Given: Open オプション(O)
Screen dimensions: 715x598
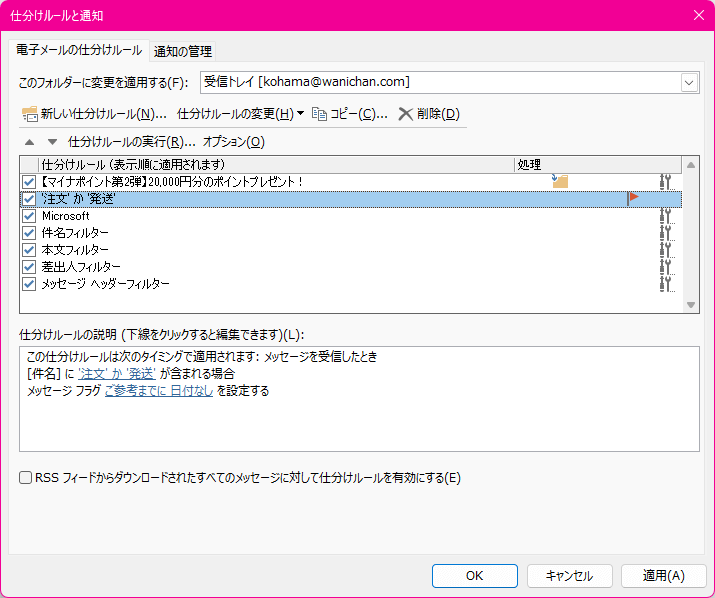Looking at the screenshot, I should (x=233, y=142).
